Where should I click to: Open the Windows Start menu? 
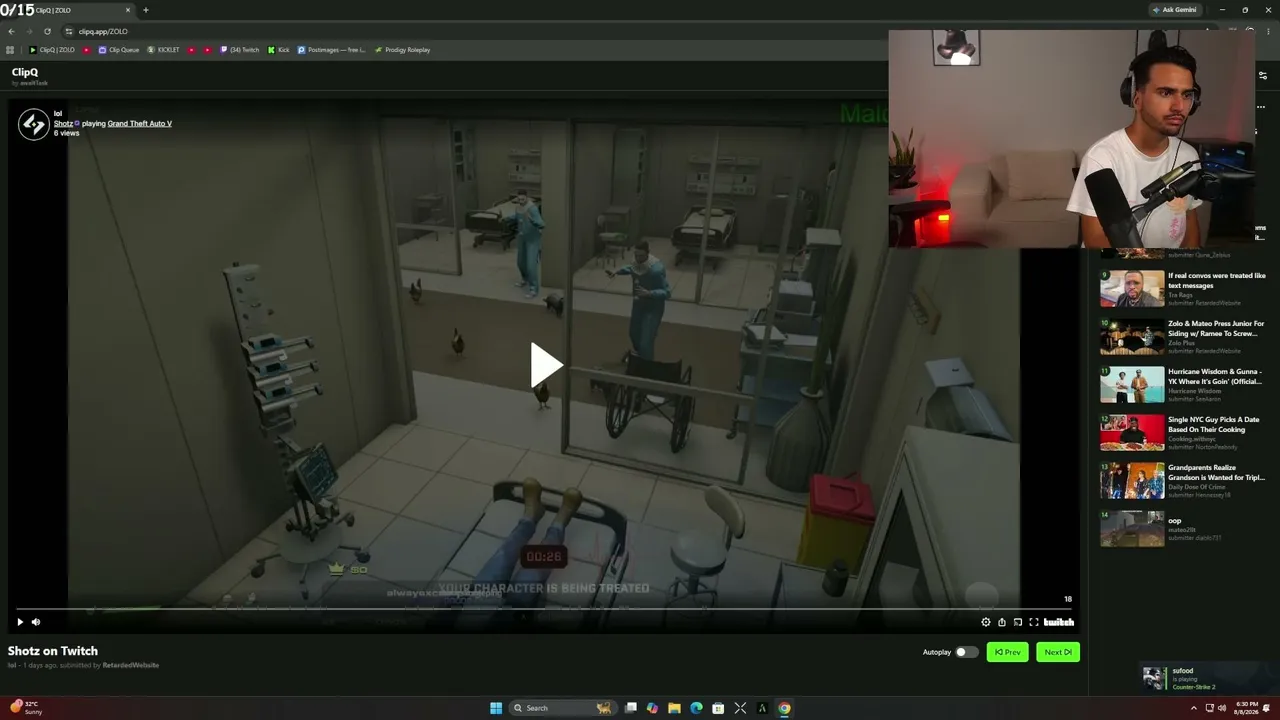(496, 708)
